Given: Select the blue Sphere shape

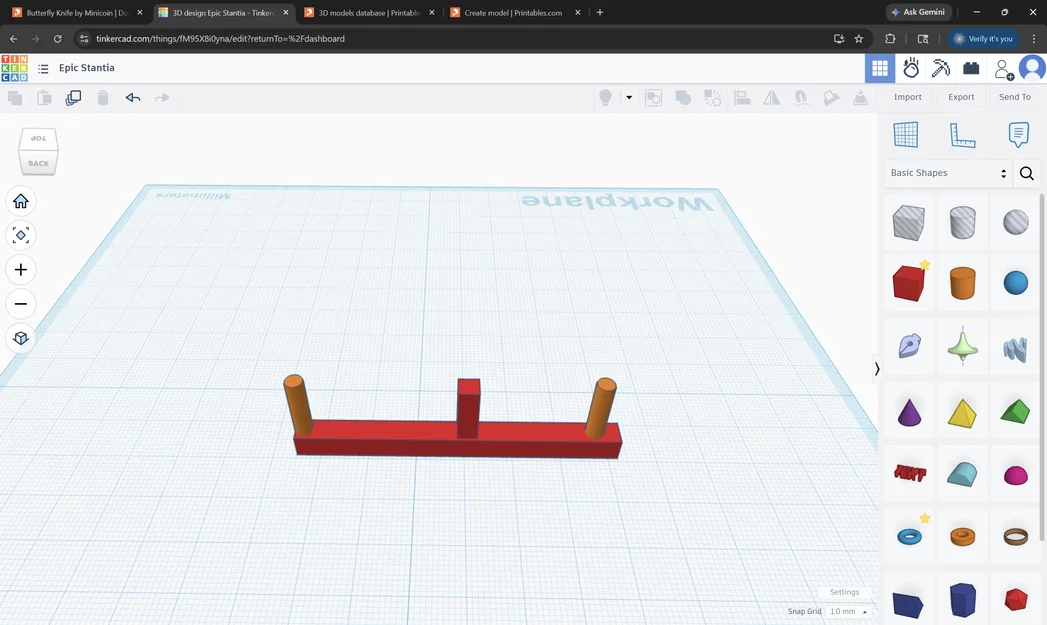Looking at the screenshot, I should pos(1016,283).
